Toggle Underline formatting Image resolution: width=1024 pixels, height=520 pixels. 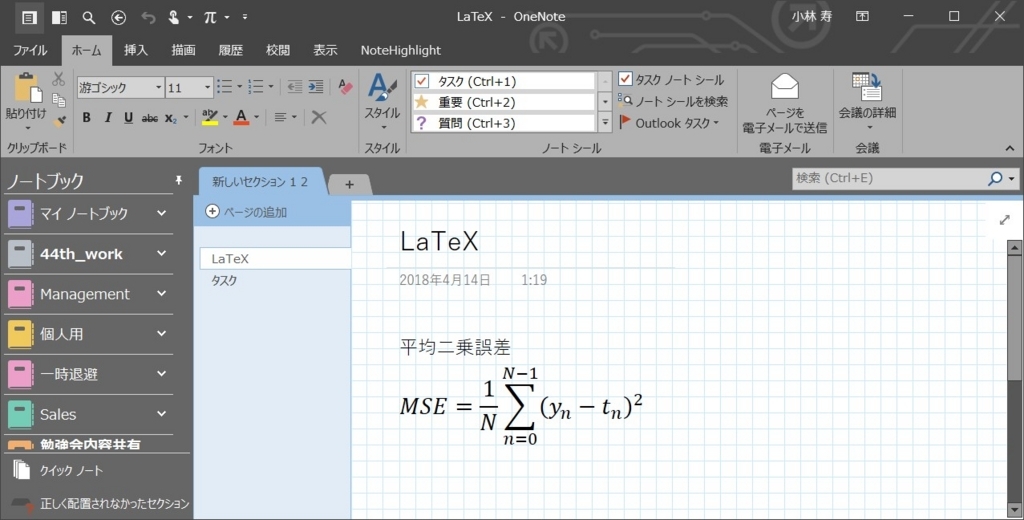129,118
